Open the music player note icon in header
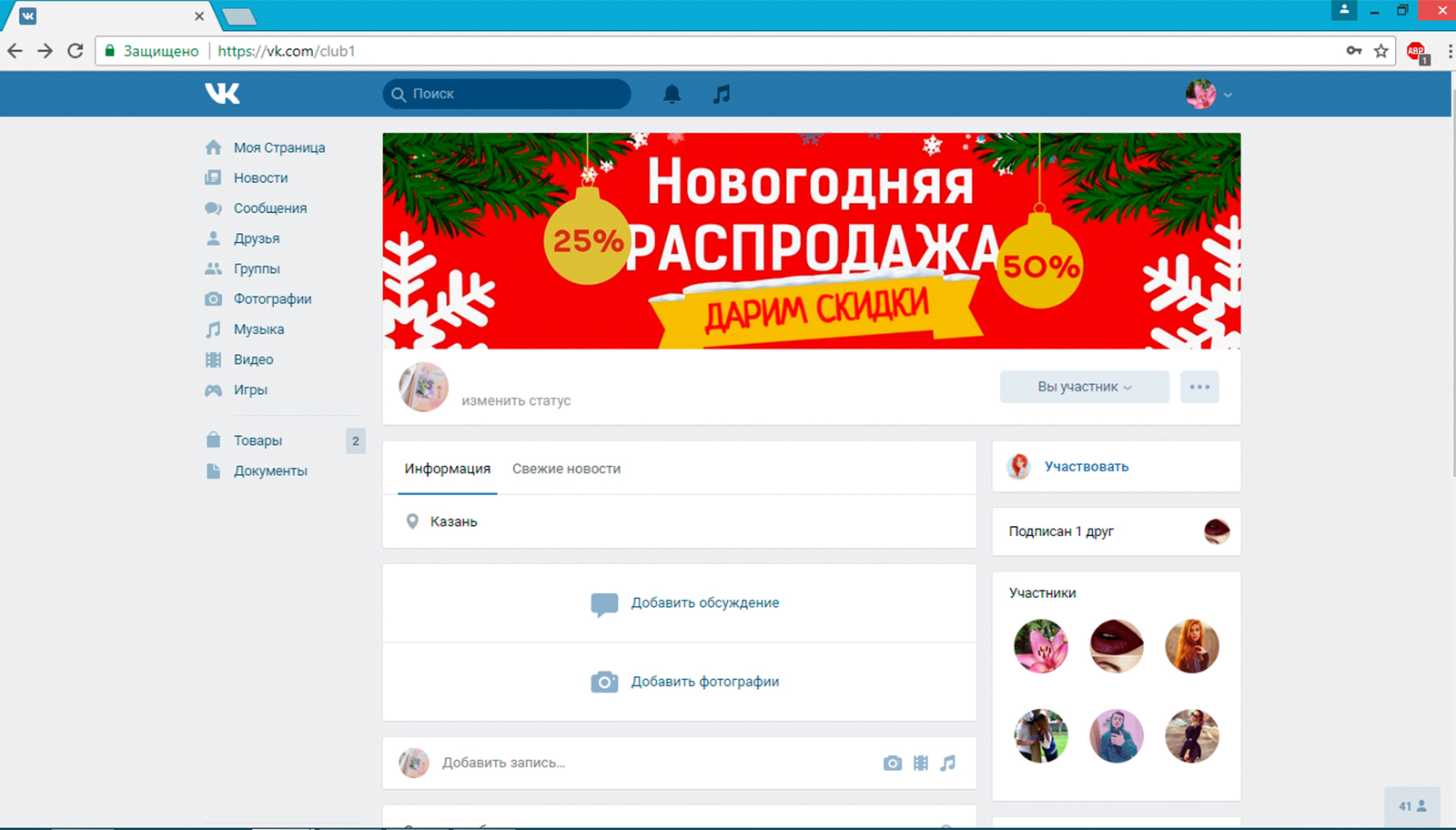The height and width of the screenshot is (830, 1456). [x=722, y=94]
